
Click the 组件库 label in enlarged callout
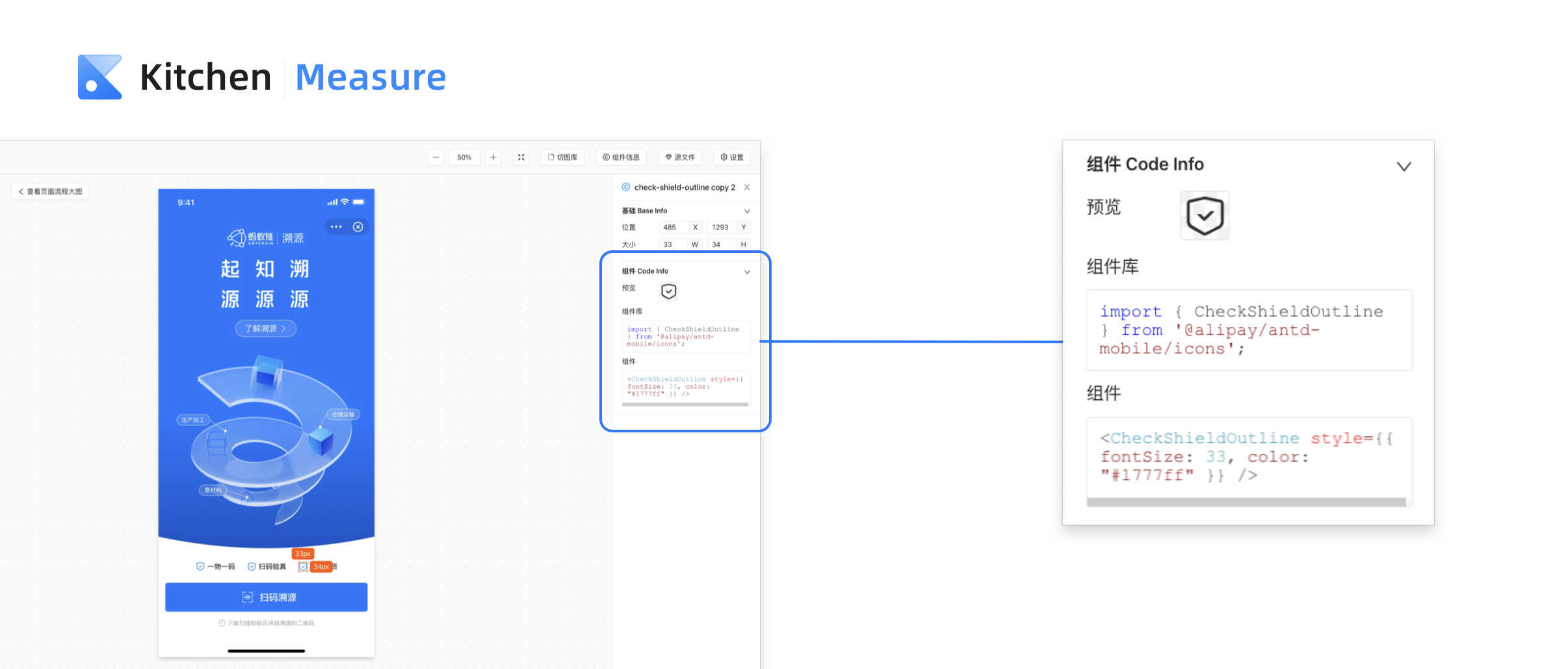click(x=1112, y=267)
